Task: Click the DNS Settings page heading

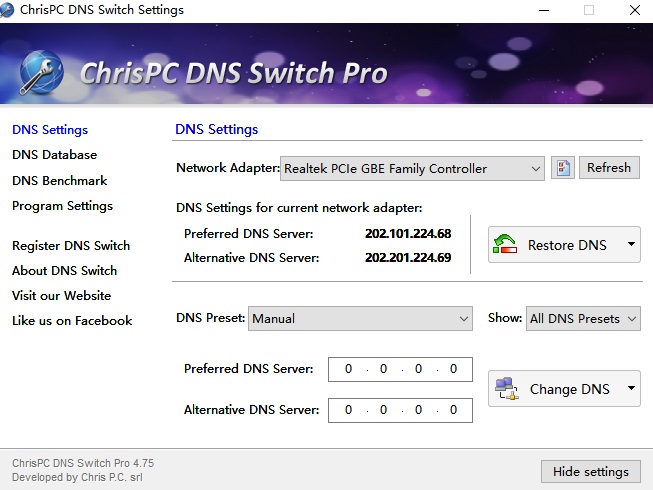Action: pos(217,129)
